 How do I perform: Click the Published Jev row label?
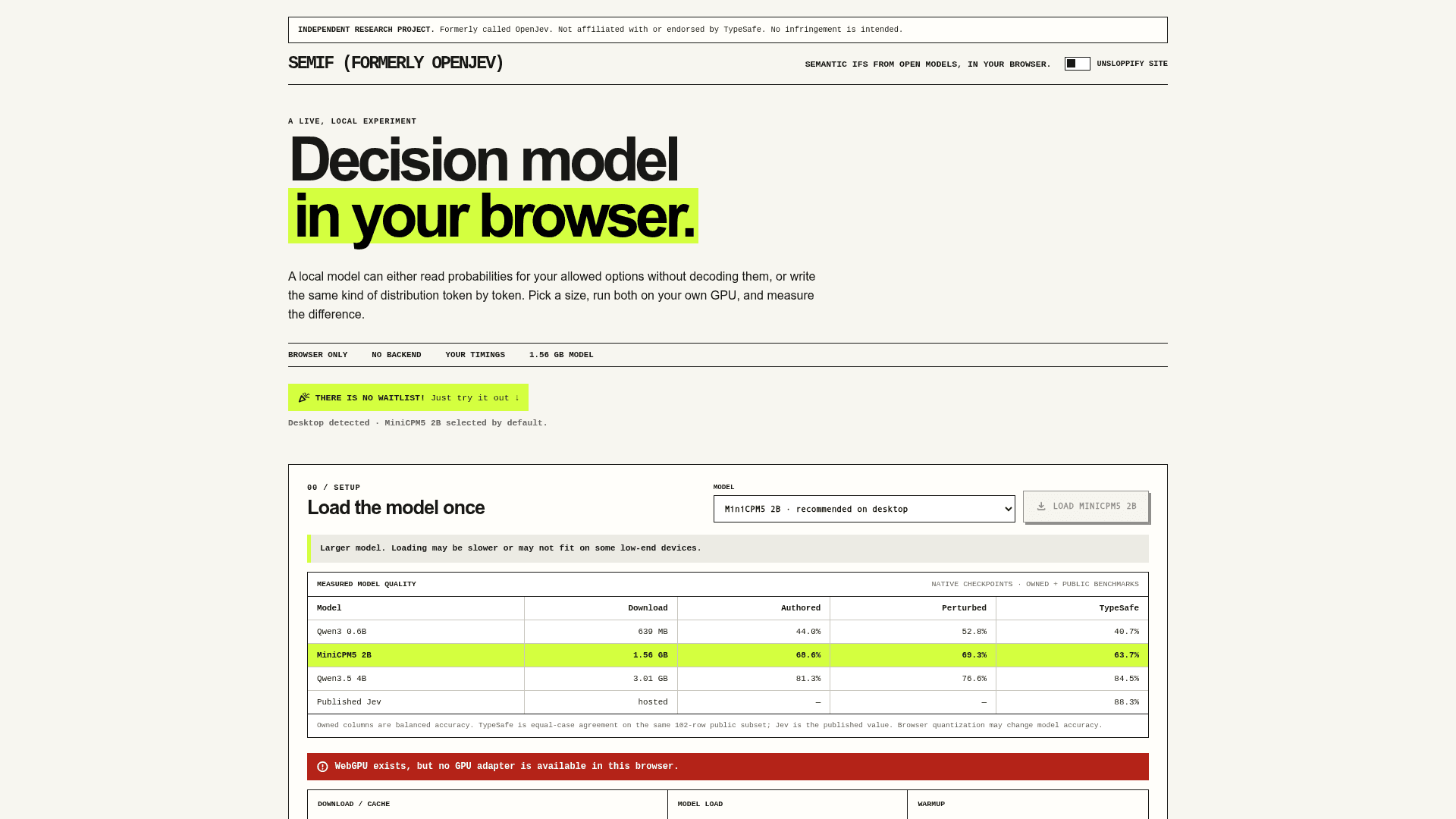tap(349, 702)
